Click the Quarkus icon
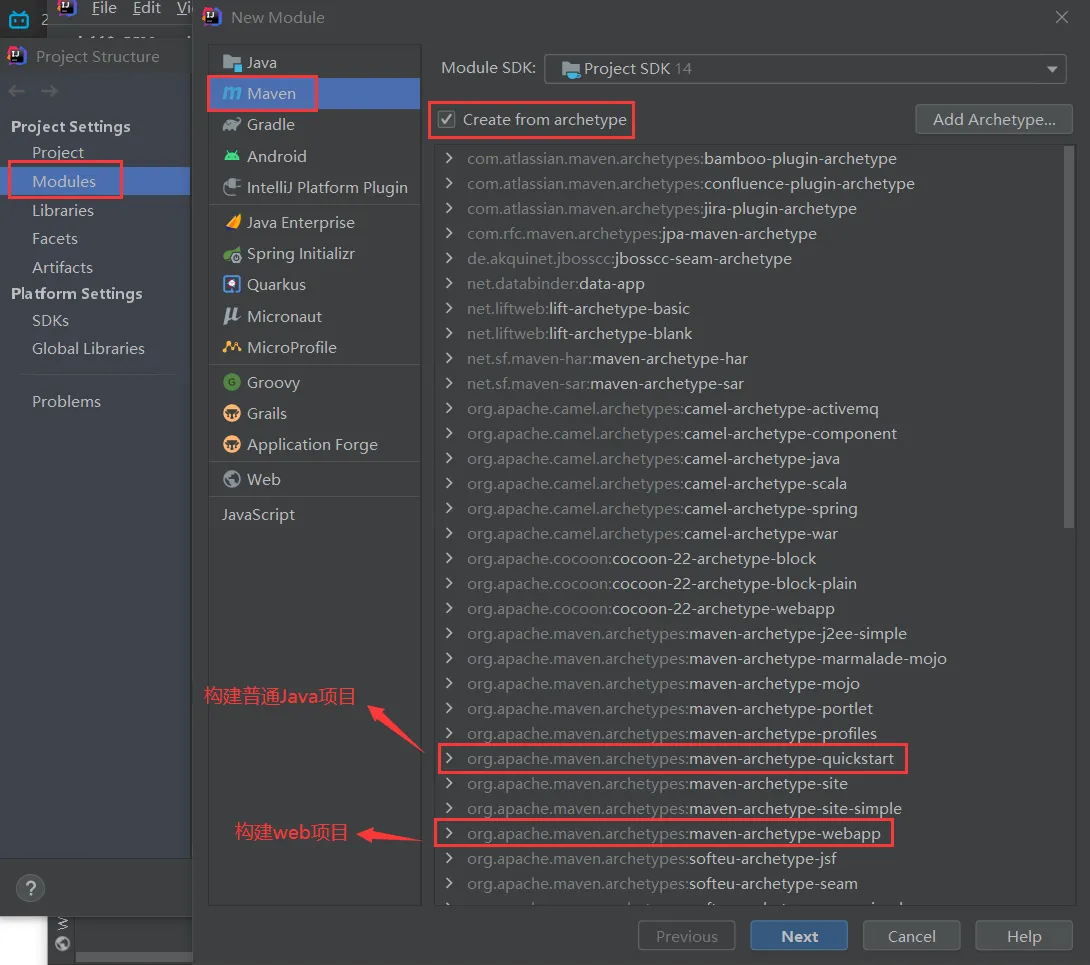This screenshot has width=1090, height=965. pyautogui.click(x=231, y=284)
